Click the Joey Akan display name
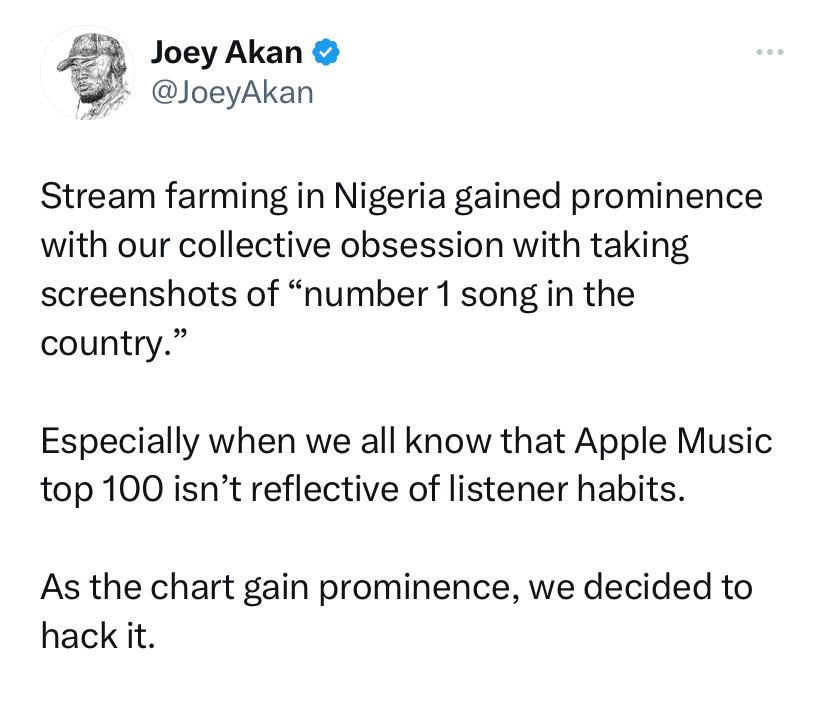Viewport: 828px width, 709px height. [227, 52]
